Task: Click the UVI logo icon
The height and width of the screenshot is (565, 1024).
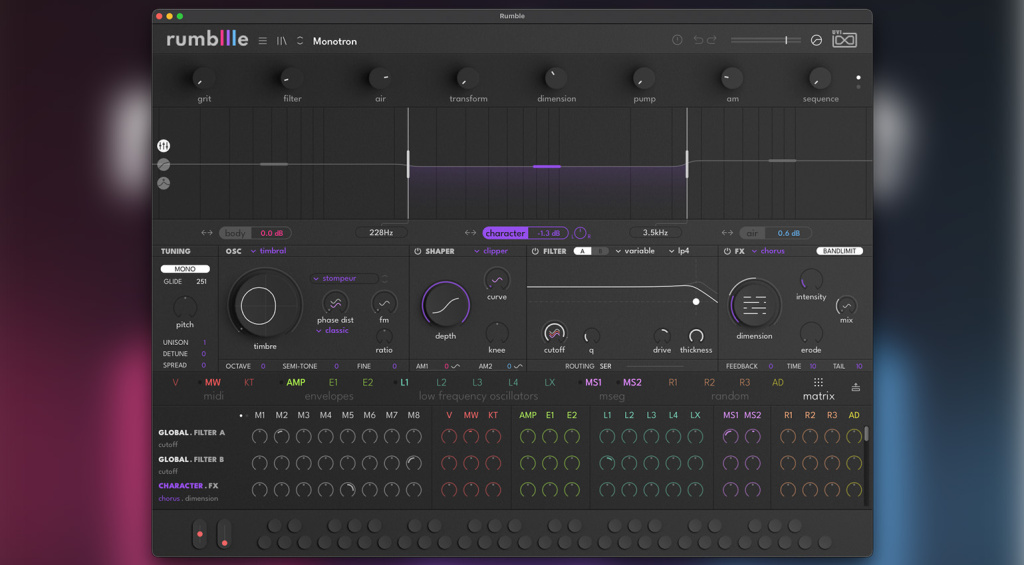Action: [x=844, y=39]
